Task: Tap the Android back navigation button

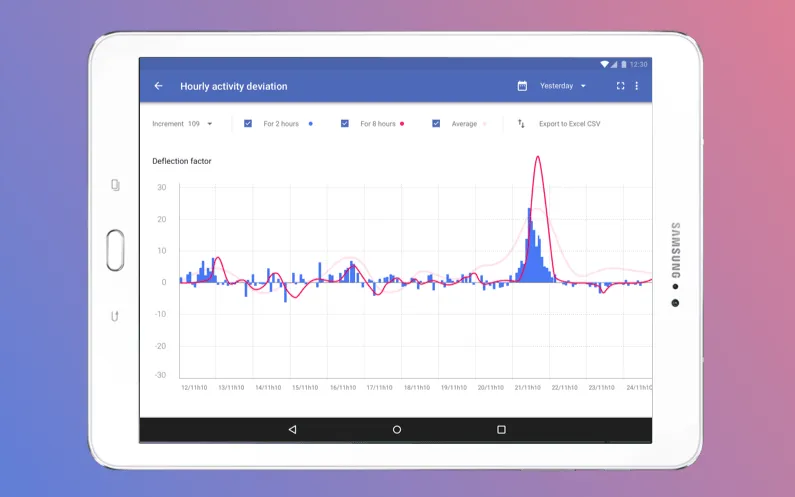Action: point(292,430)
